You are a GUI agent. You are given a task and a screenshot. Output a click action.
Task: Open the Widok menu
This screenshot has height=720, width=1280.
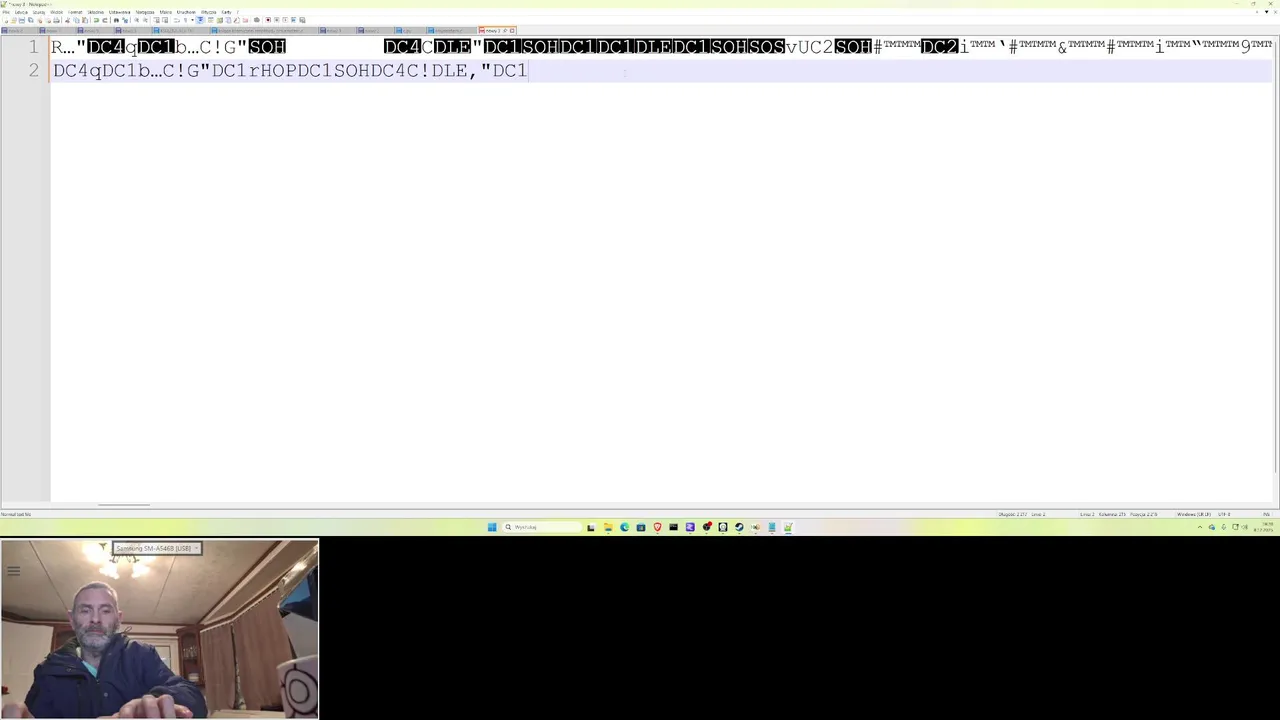56,12
